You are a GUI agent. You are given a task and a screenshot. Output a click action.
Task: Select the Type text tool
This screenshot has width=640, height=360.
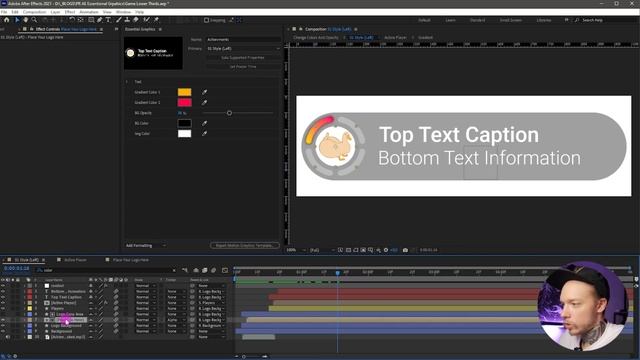[108, 20]
